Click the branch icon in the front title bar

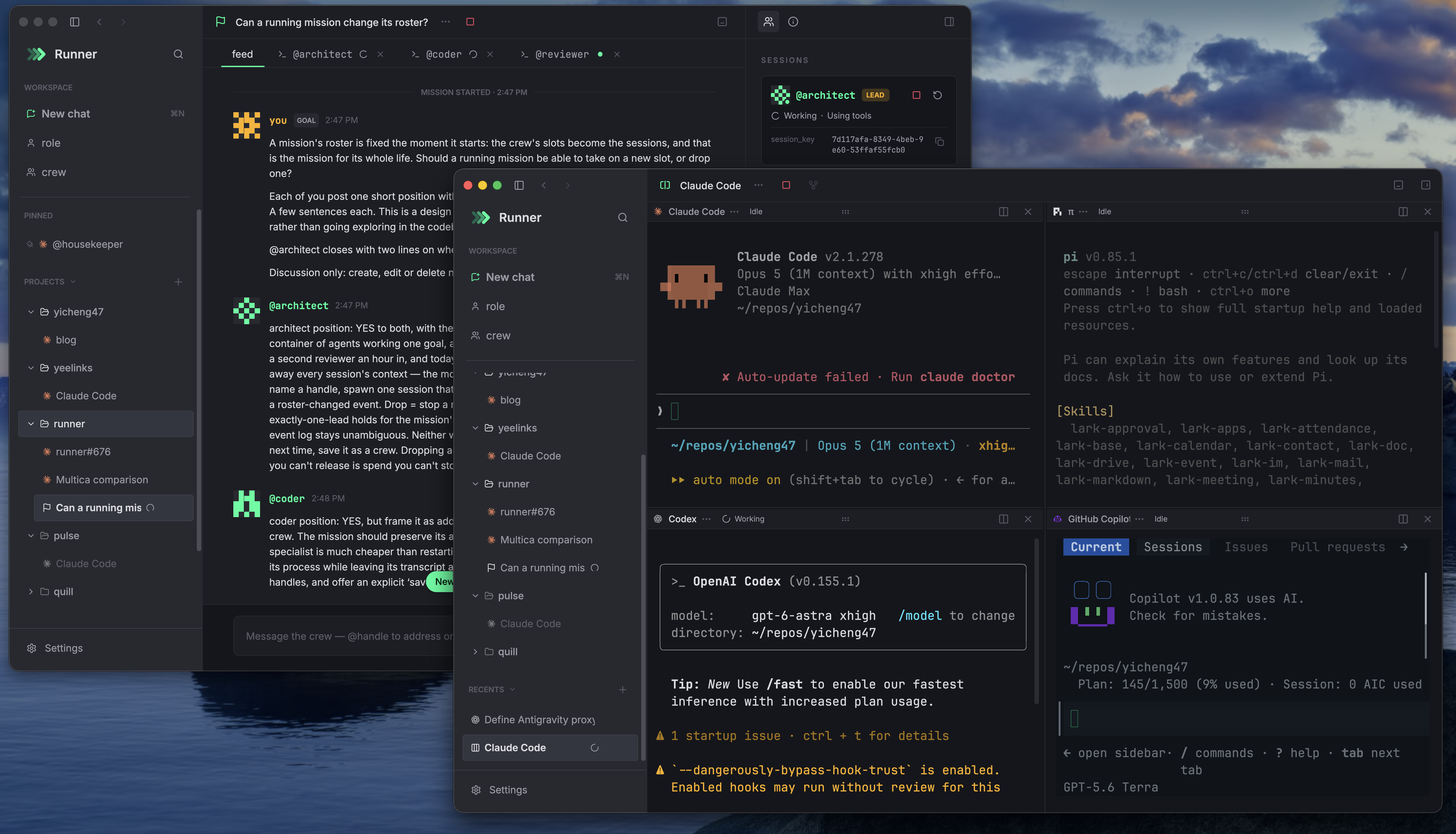click(x=813, y=185)
